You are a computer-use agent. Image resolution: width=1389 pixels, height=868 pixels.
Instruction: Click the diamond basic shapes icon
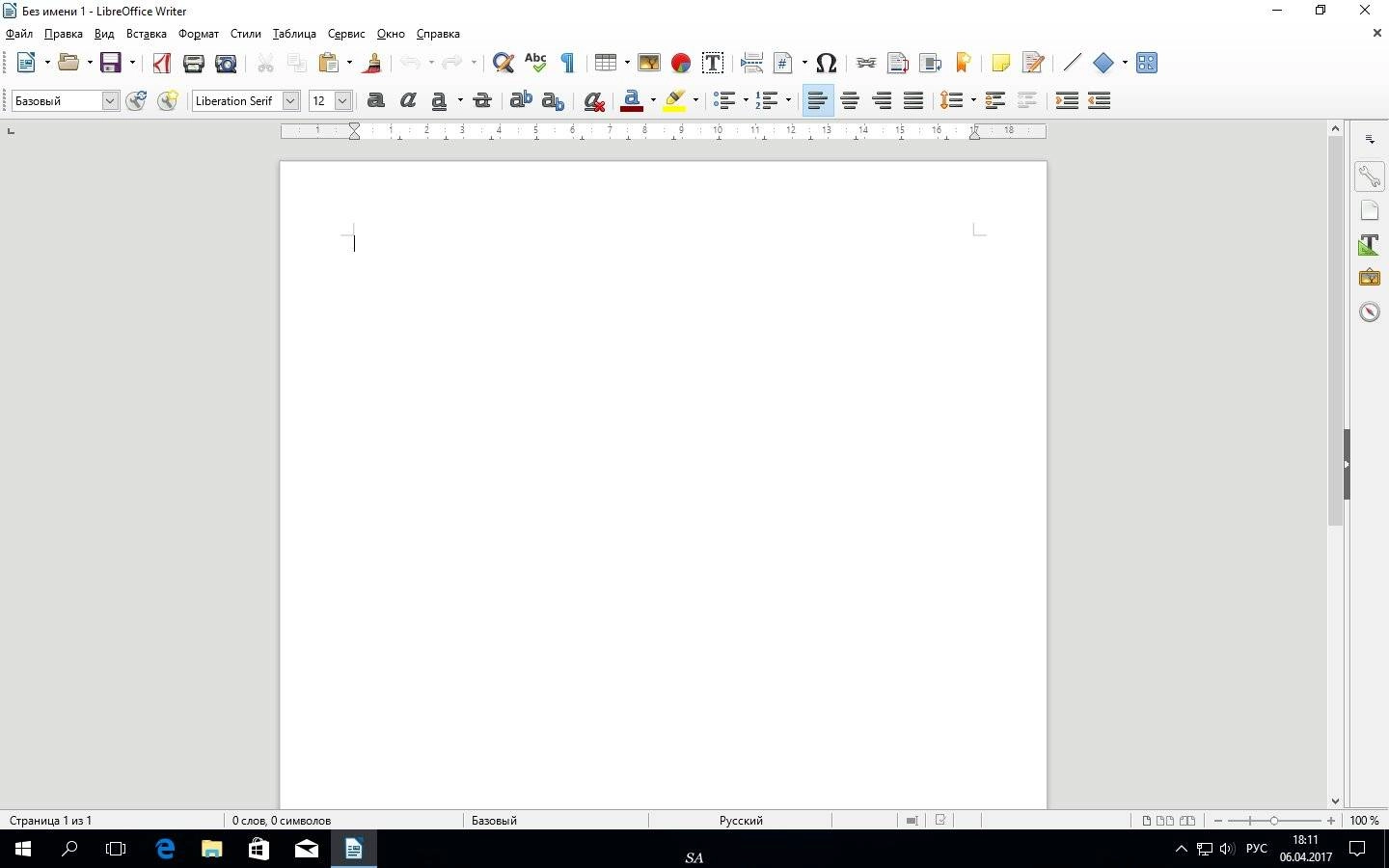(1103, 64)
